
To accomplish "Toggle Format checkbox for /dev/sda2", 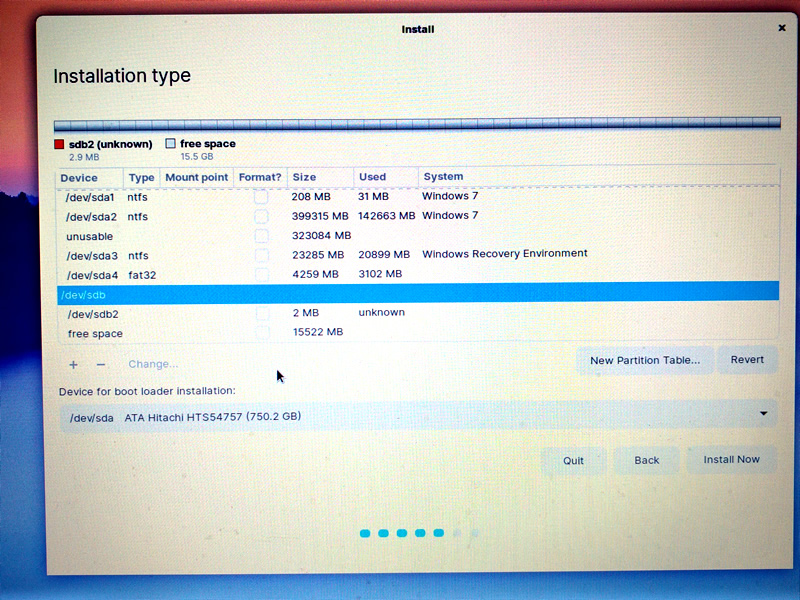I will (x=261, y=216).
